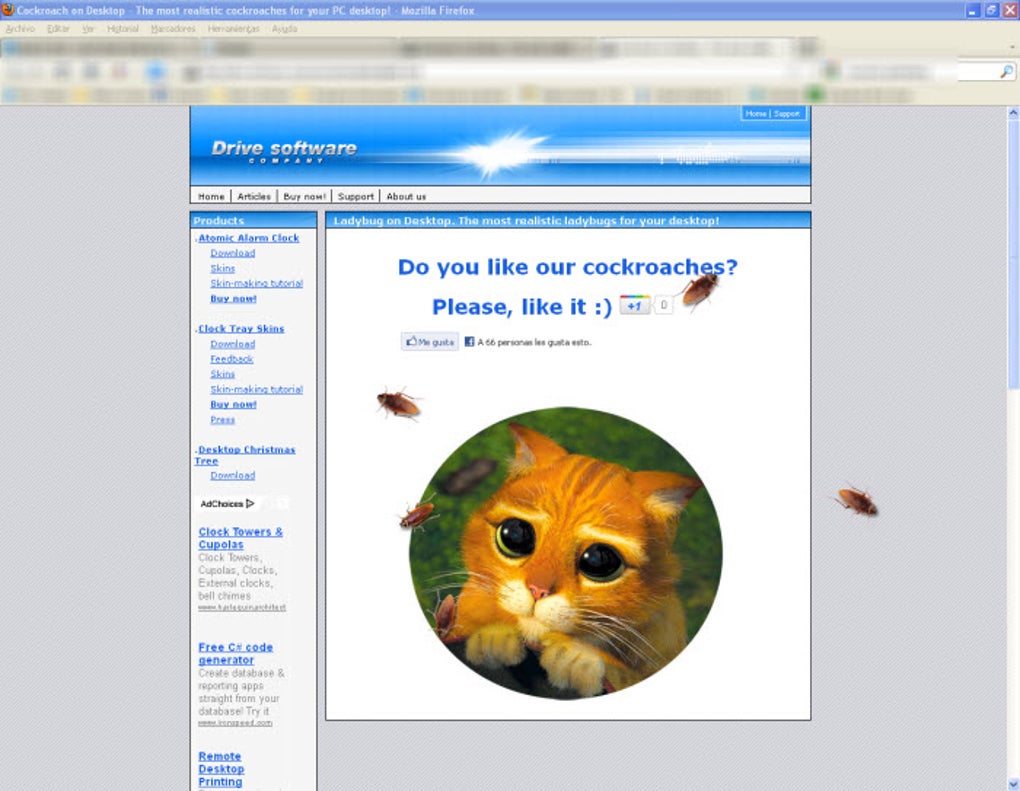The height and width of the screenshot is (791, 1020).
Task: Click Skins under Atomic Alarm Clock
Action: (x=222, y=268)
